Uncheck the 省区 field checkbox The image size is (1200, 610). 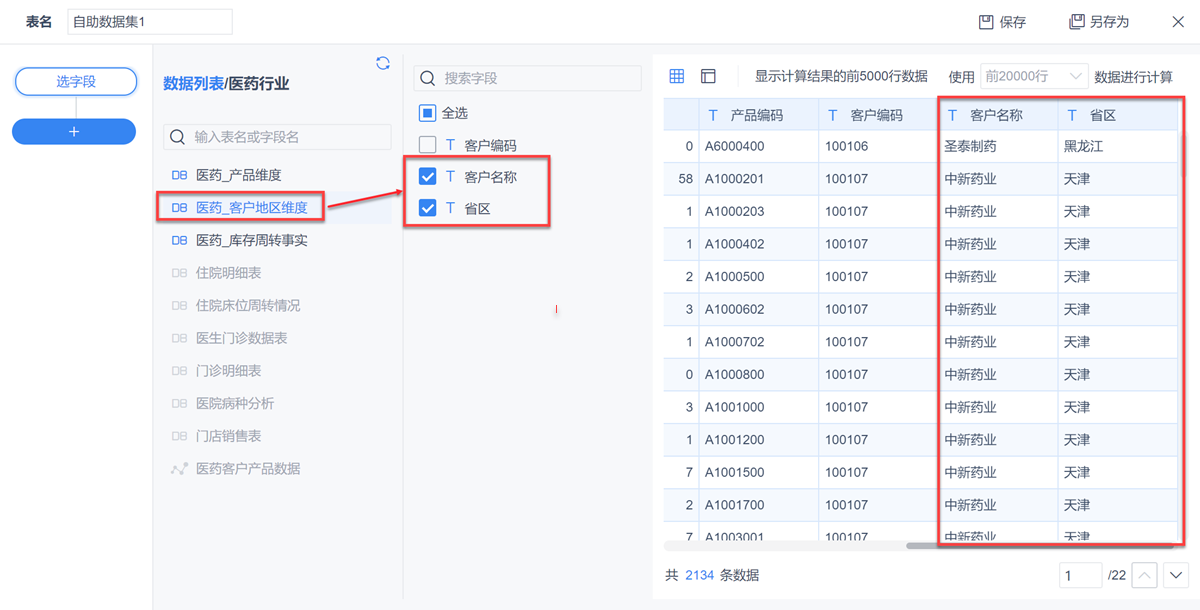pyautogui.click(x=427, y=208)
